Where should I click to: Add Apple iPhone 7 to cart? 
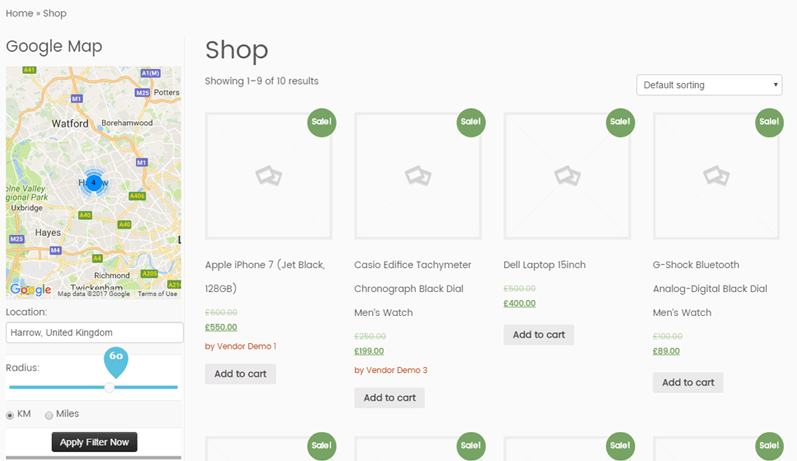240,374
